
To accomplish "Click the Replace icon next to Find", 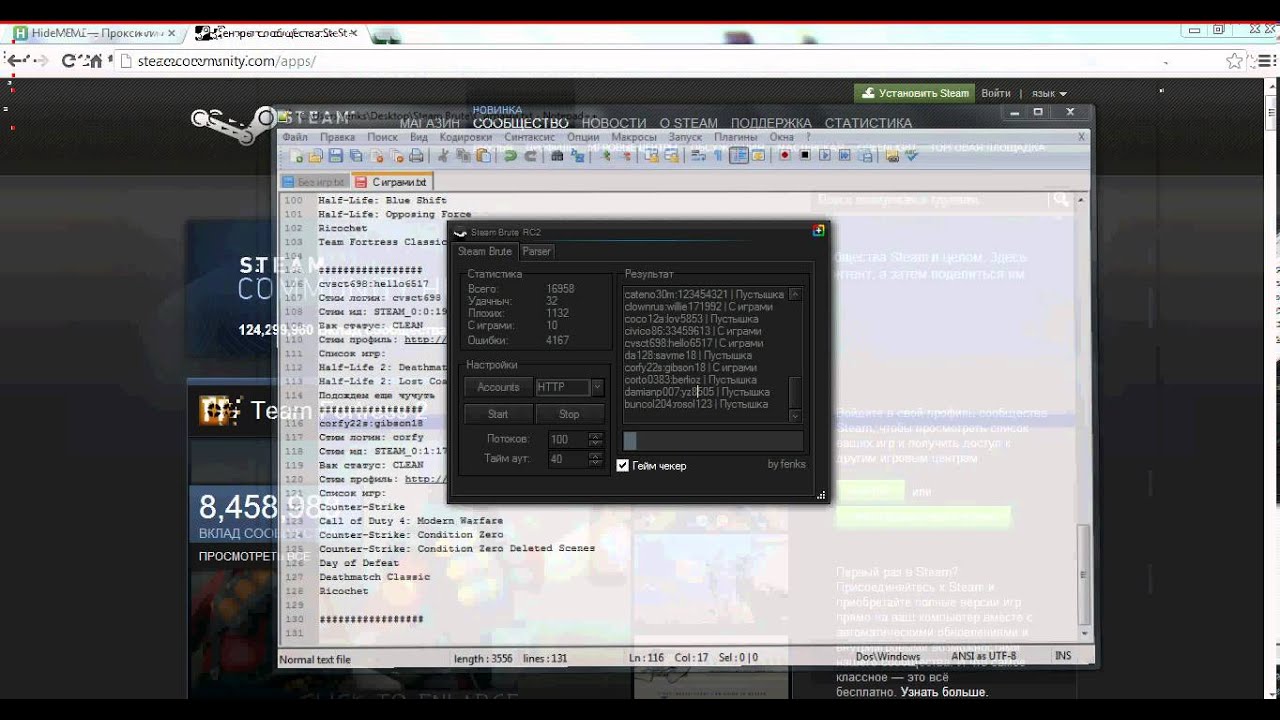I will pyautogui.click(x=577, y=155).
